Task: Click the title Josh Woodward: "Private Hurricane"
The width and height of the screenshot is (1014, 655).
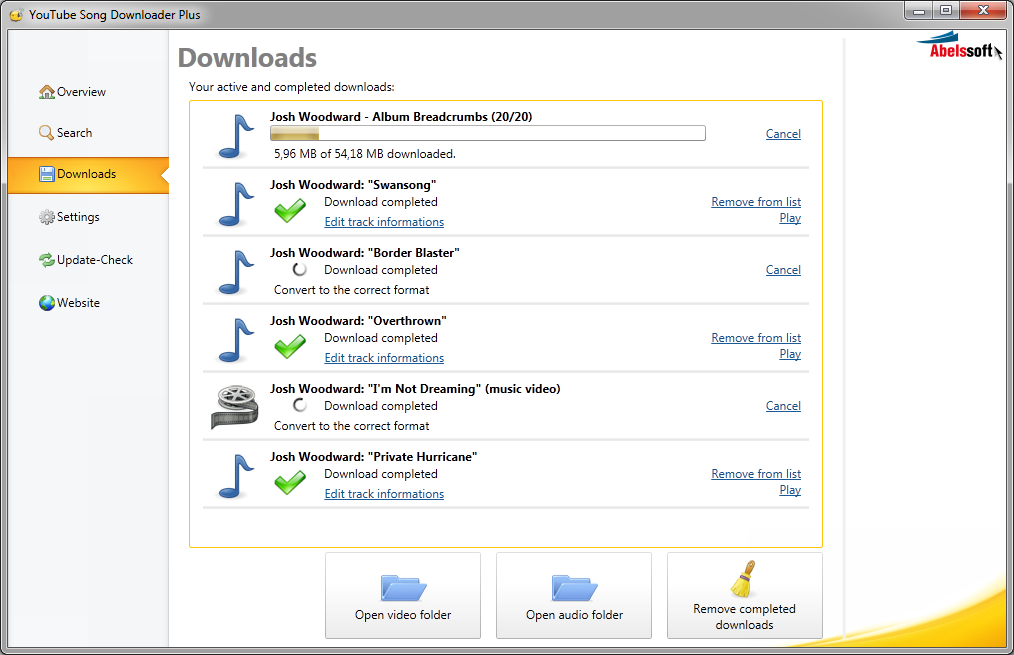Action: pos(373,456)
